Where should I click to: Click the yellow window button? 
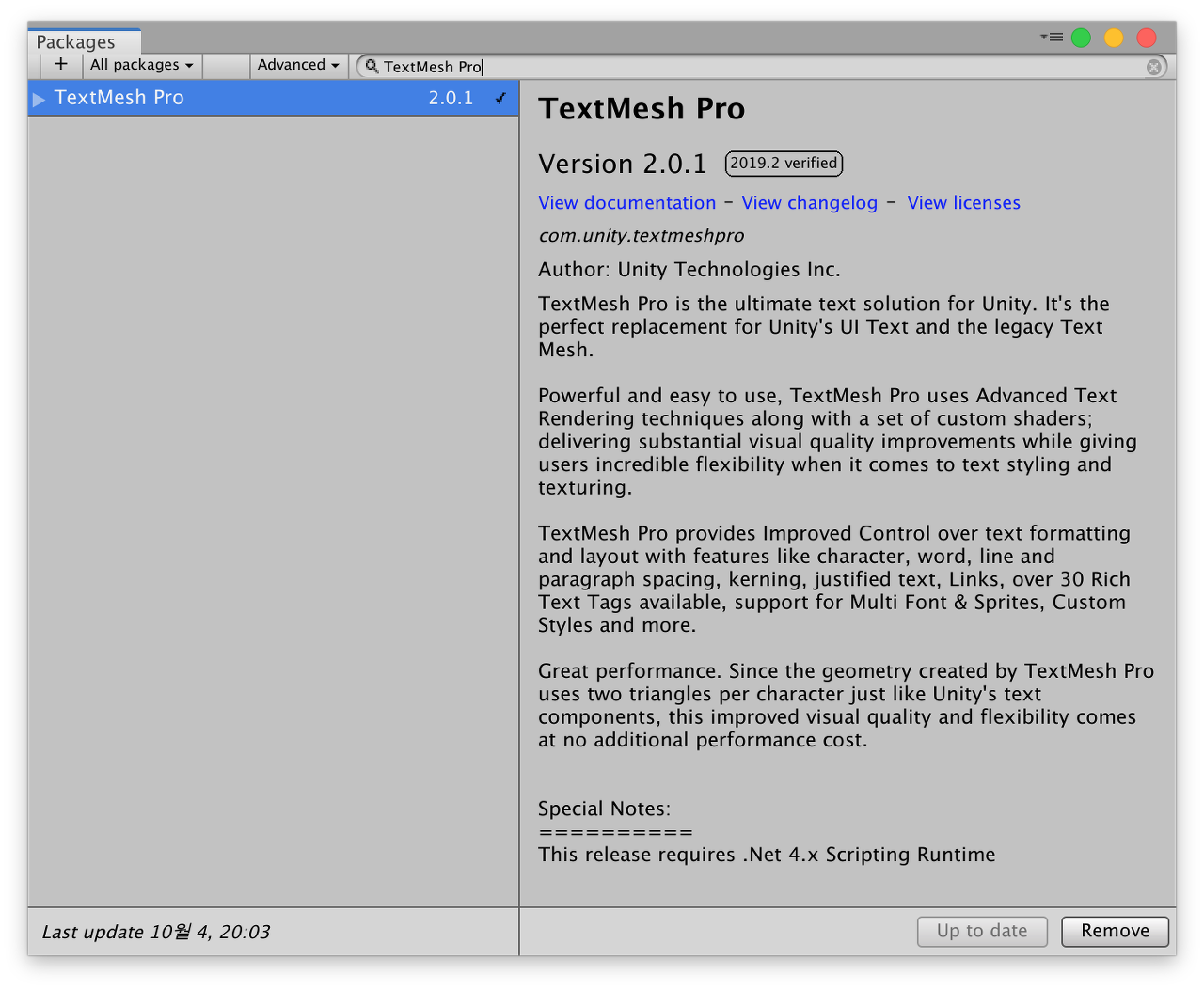click(x=1114, y=38)
